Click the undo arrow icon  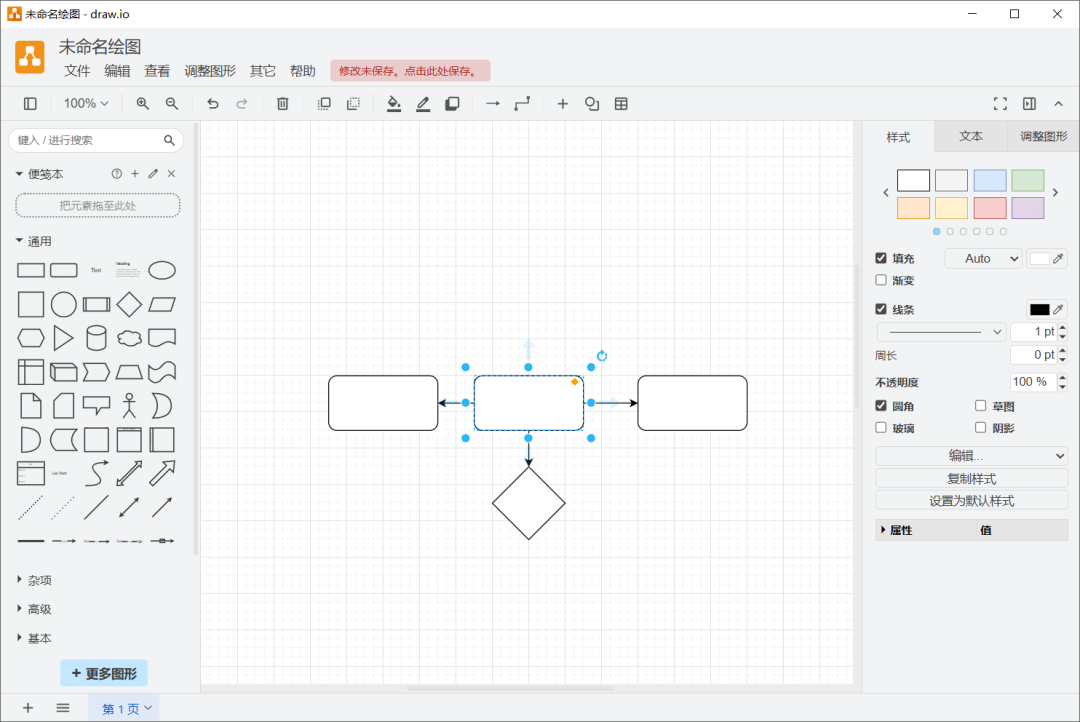pos(212,104)
